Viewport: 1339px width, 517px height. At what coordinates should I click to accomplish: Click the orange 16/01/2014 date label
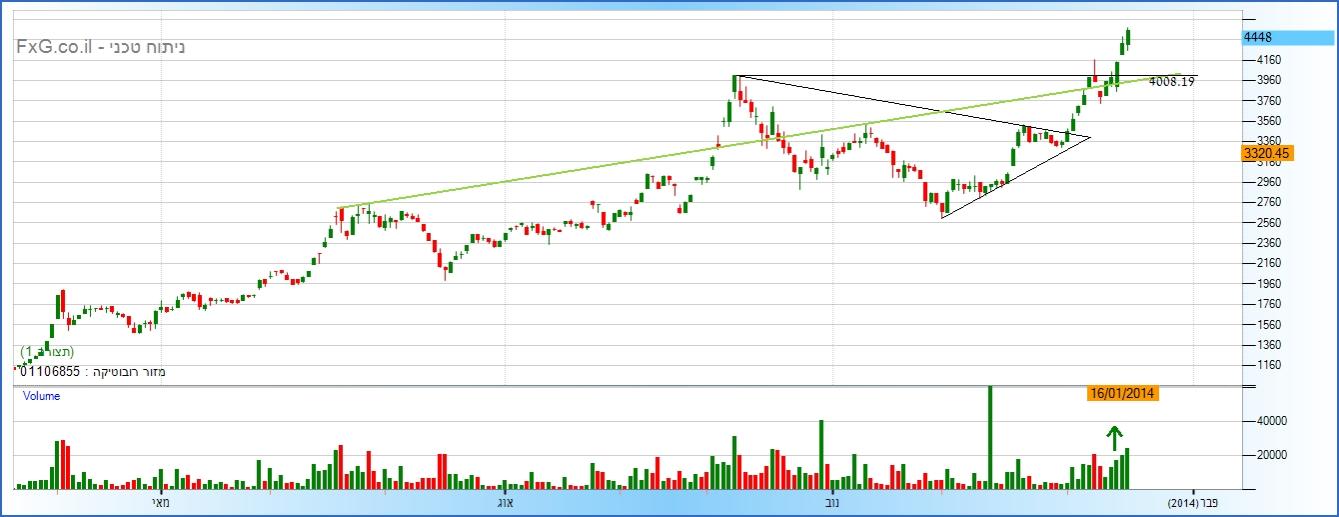pos(1122,393)
